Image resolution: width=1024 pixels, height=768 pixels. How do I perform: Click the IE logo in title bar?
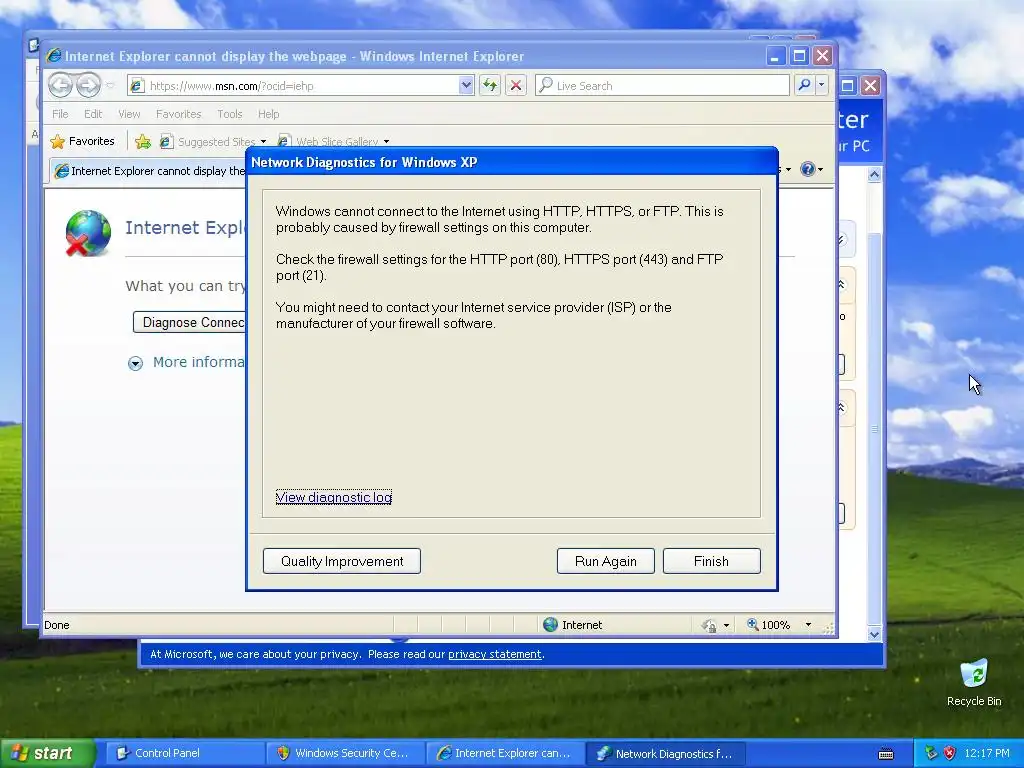click(54, 56)
